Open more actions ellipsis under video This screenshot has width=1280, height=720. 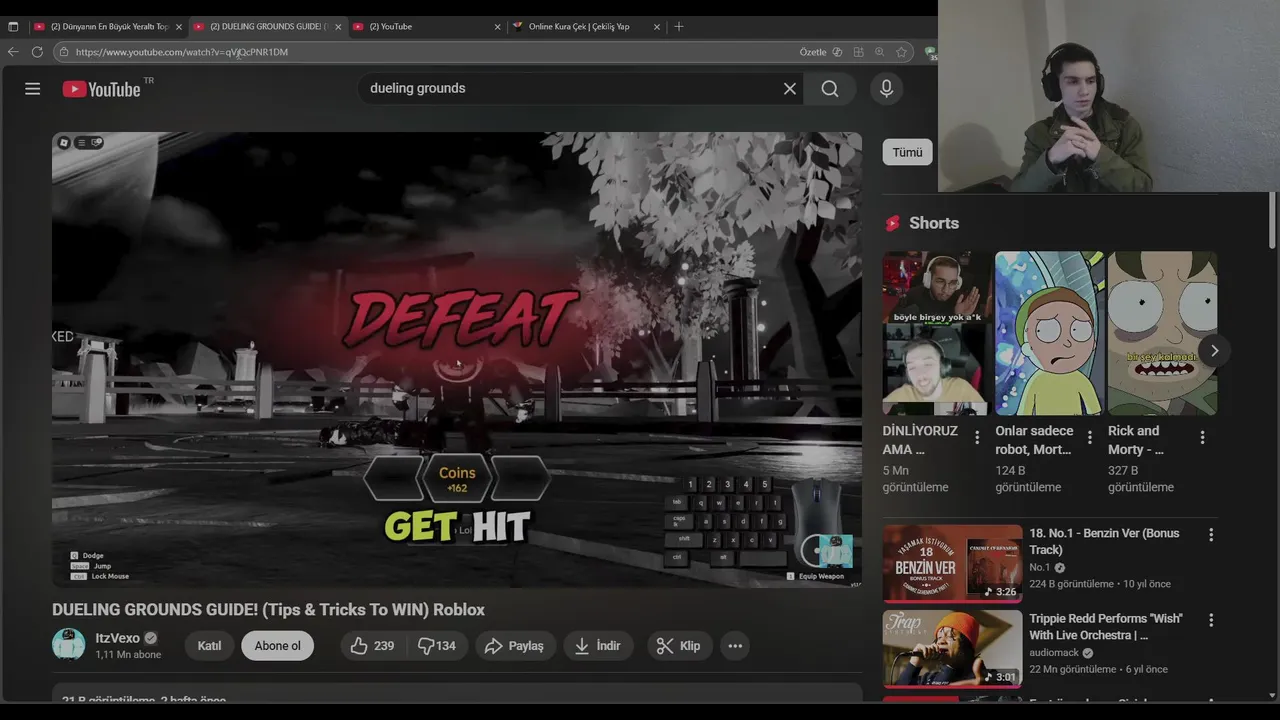point(735,646)
